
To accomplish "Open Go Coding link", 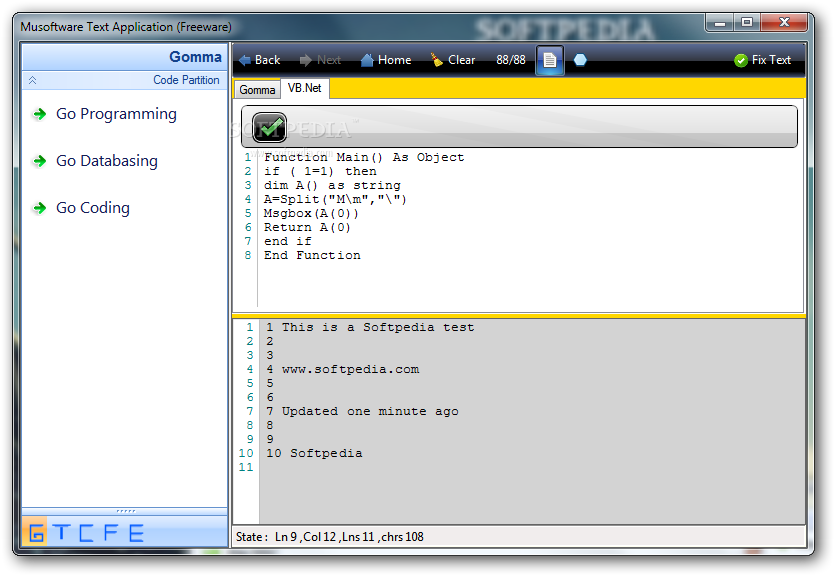I will point(93,208).
